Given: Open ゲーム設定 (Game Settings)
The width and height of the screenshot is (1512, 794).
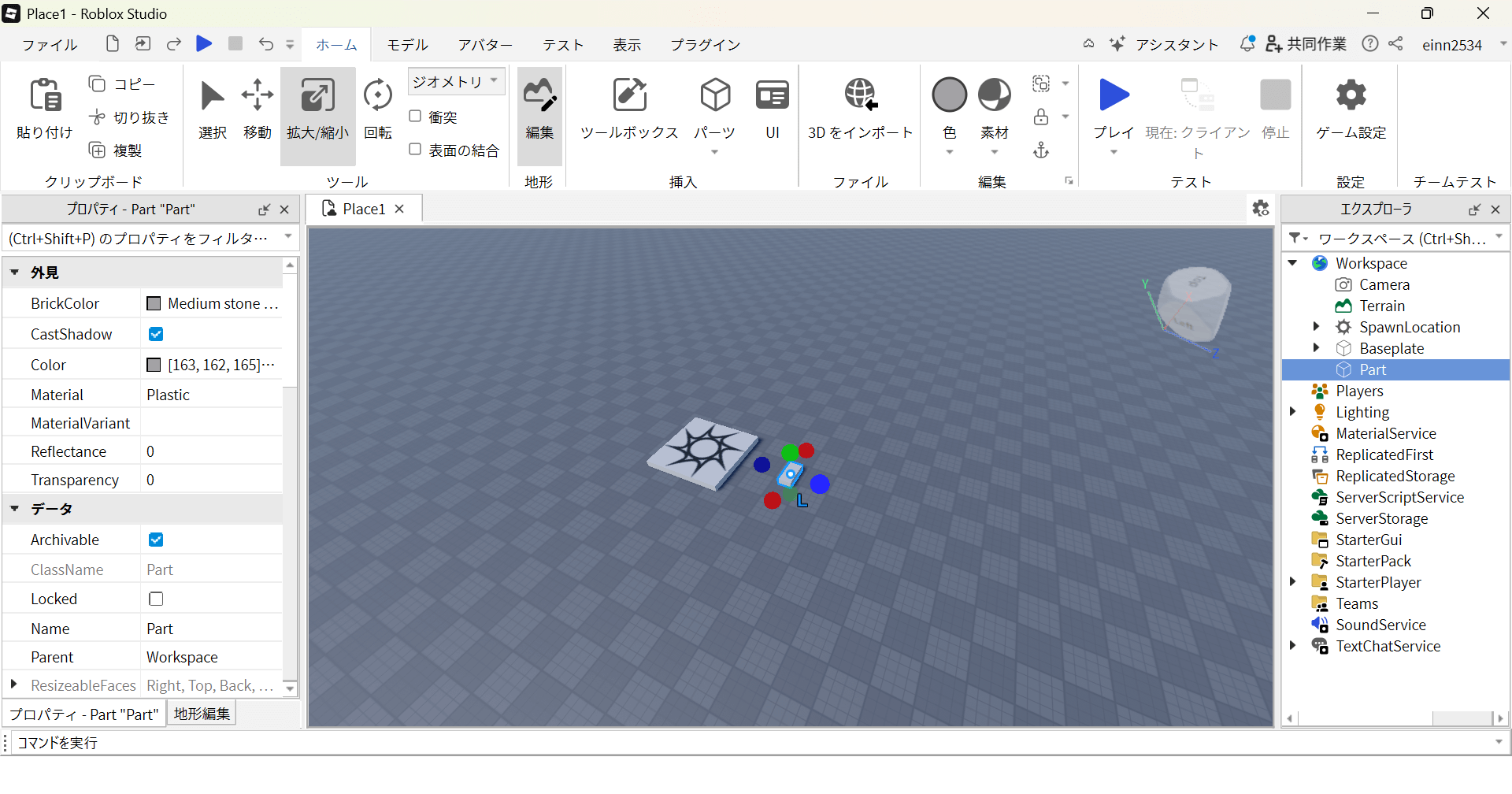Looking at the screenshot, I should pos(1351,109).
